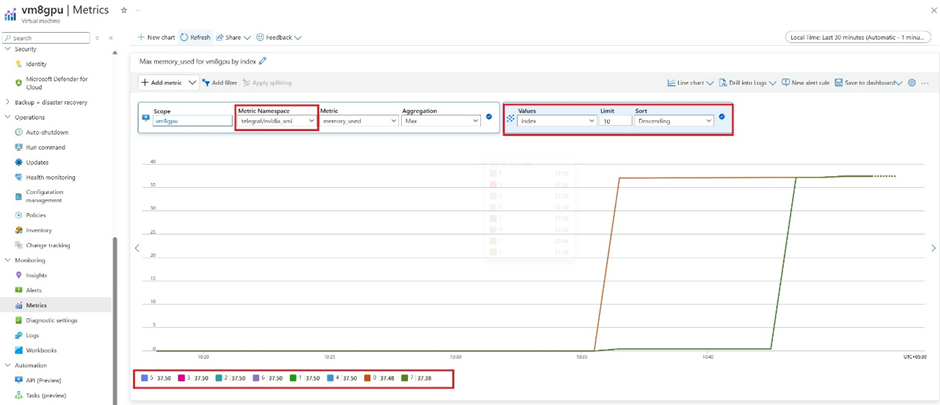Click the Diagnostic settings icon
This screenshot has width=940, height=405.
coord(19,321)
